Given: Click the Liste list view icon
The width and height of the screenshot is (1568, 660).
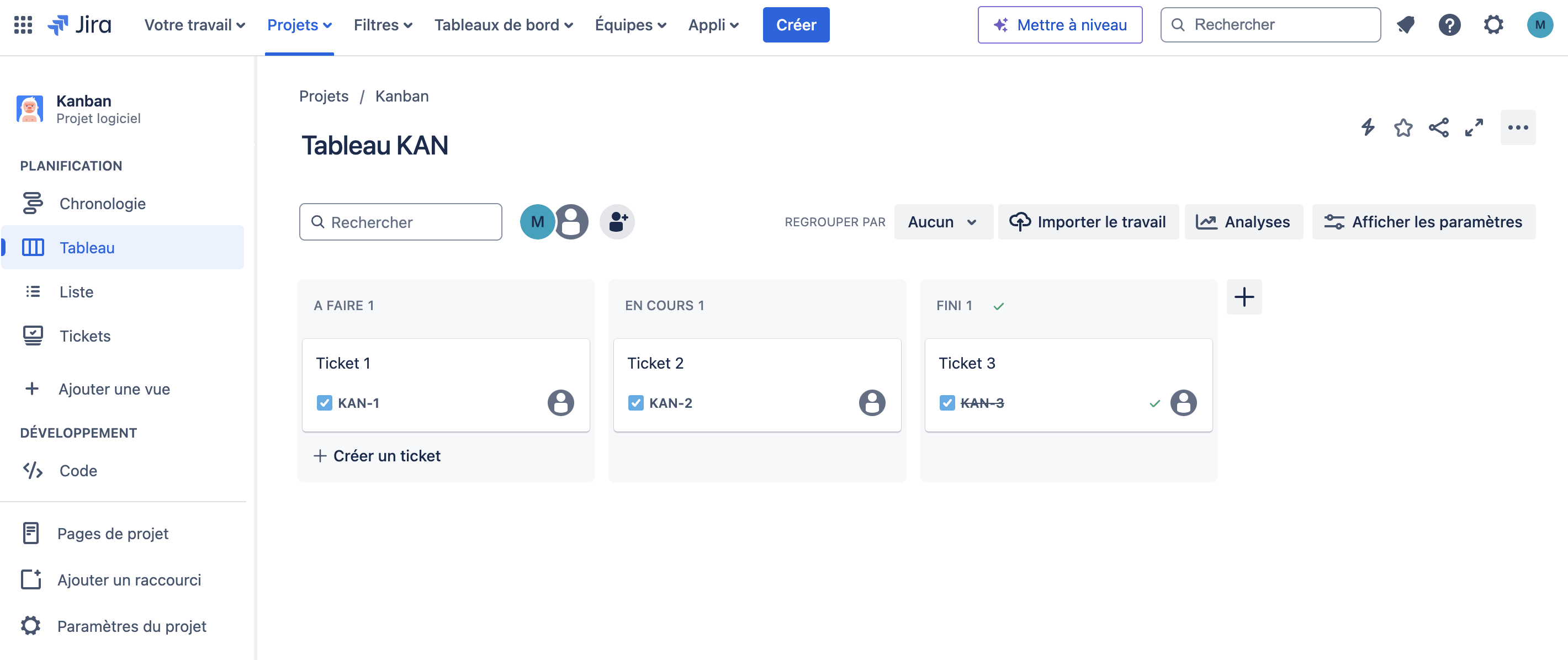Looking at the screenshot, I should [x=33, y=291].
